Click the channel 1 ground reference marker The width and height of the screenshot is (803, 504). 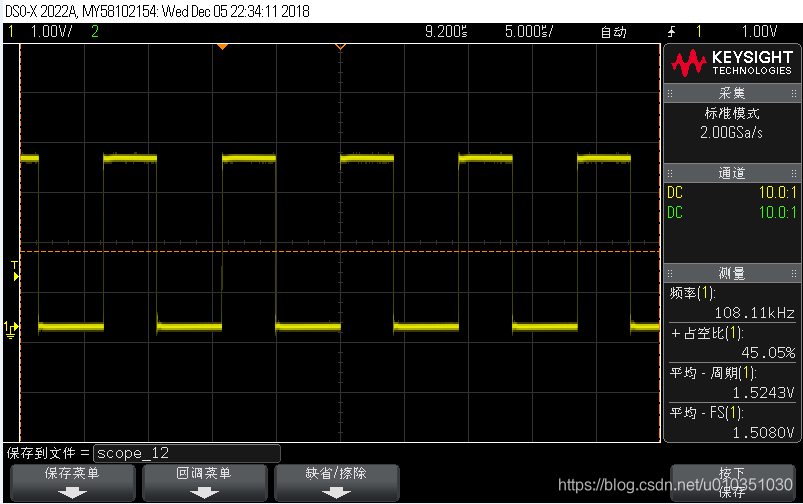pos(11,329)
